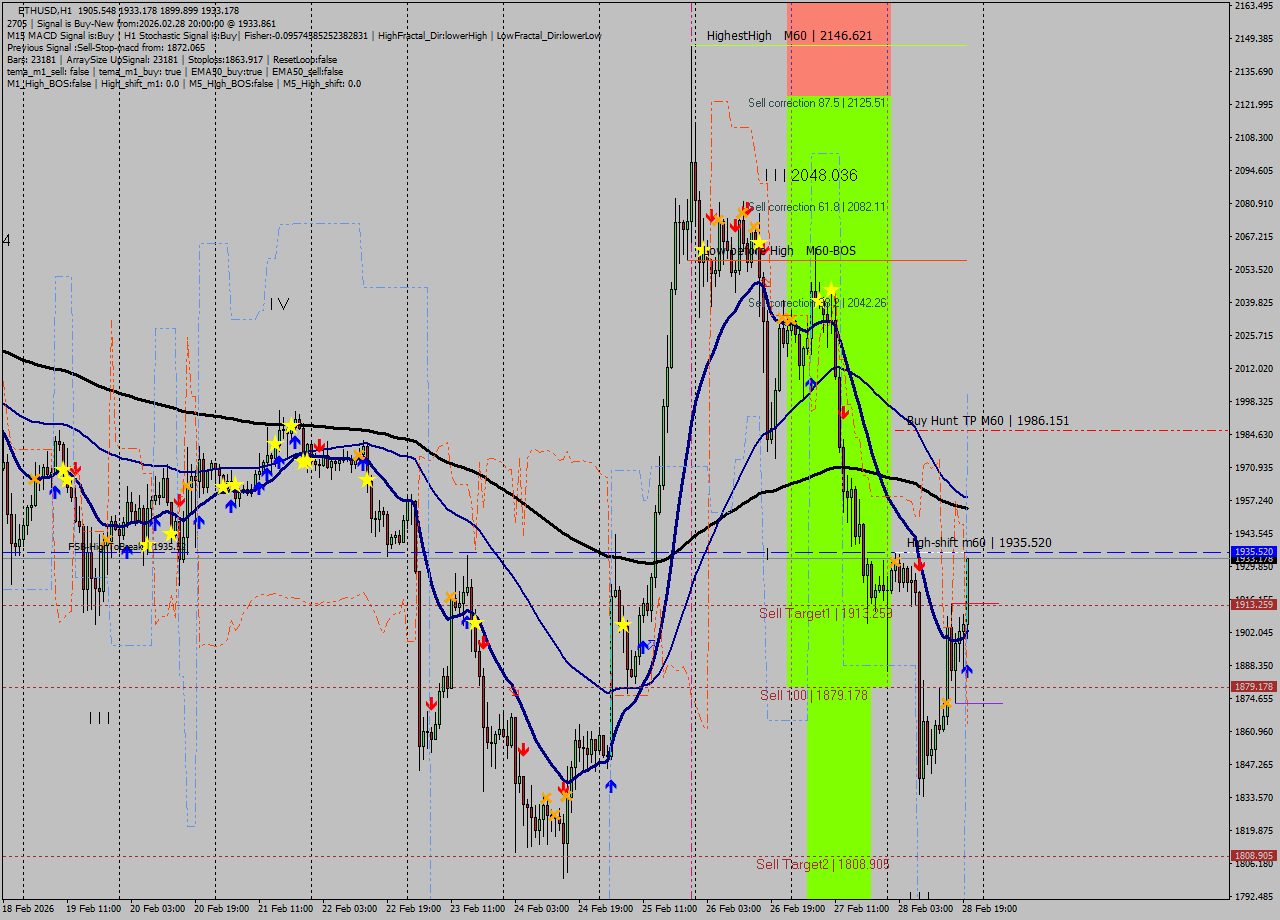The width and height of the screenshot is (1280, 920).
Task: Click the ETHUSD,H1 chart title text
Action: point(44,10)
